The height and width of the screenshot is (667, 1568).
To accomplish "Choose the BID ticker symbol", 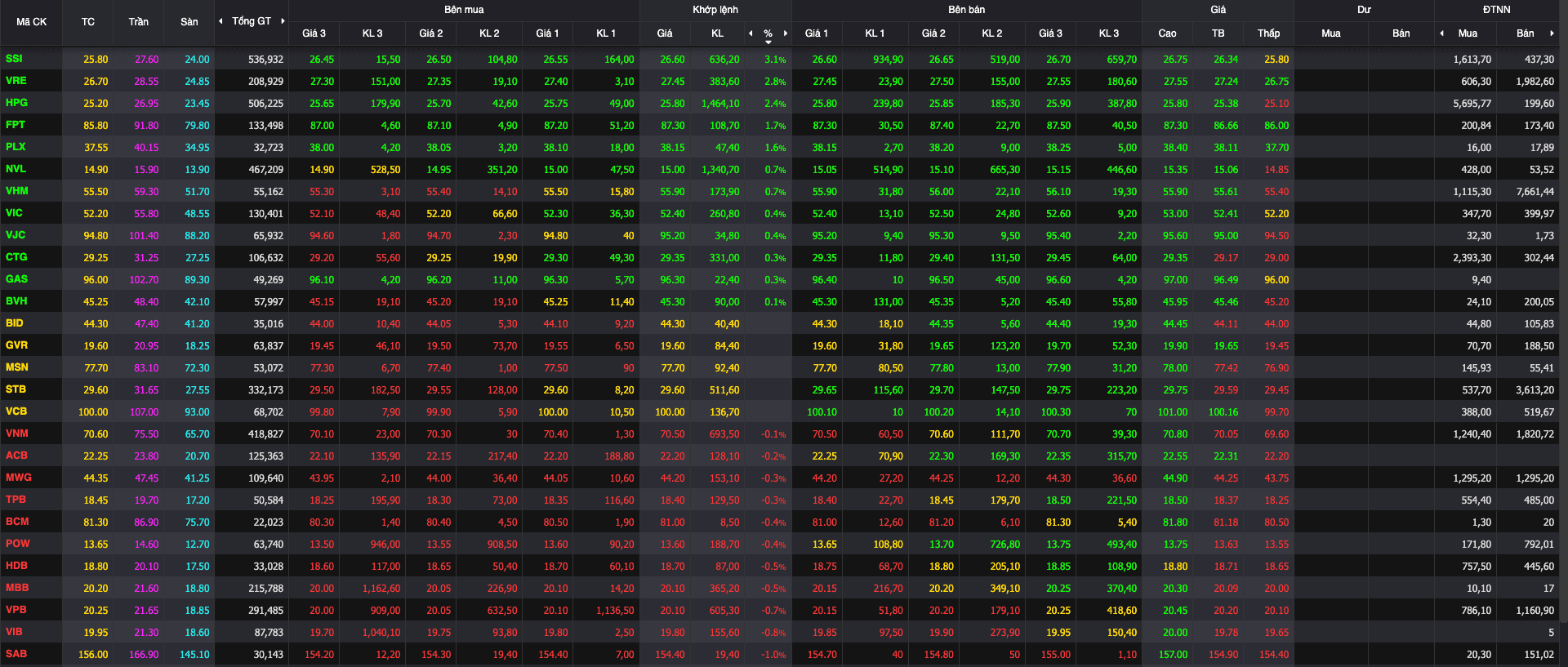I will (15, 323).
